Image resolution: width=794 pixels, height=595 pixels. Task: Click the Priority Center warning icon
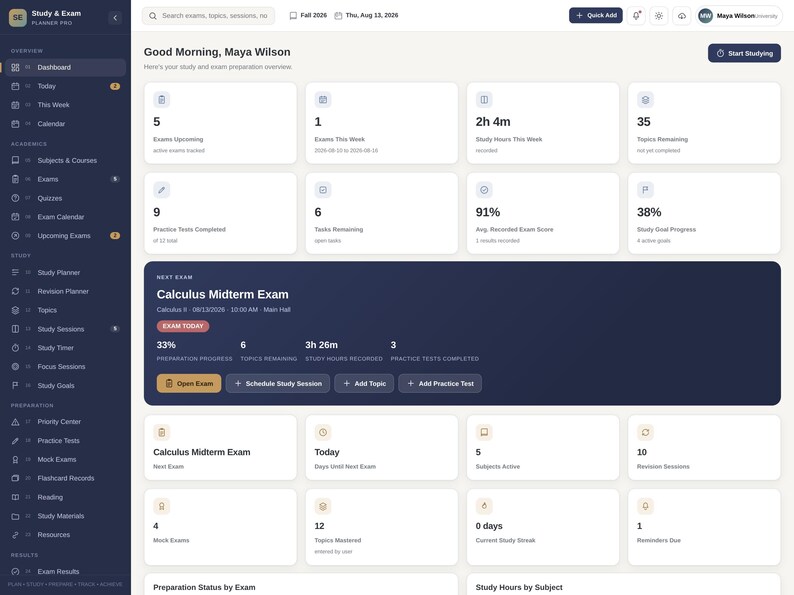pos(15,422)
